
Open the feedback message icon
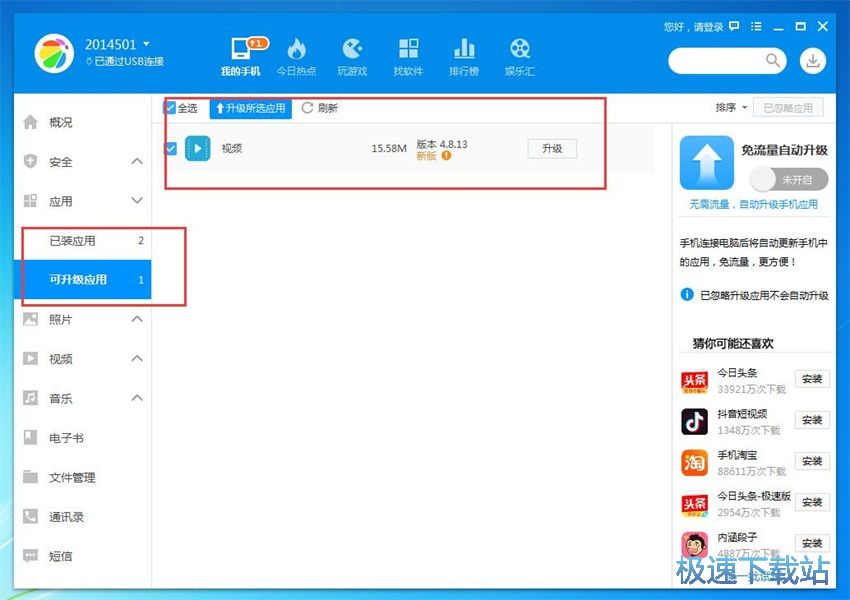[x=734, y=26]
